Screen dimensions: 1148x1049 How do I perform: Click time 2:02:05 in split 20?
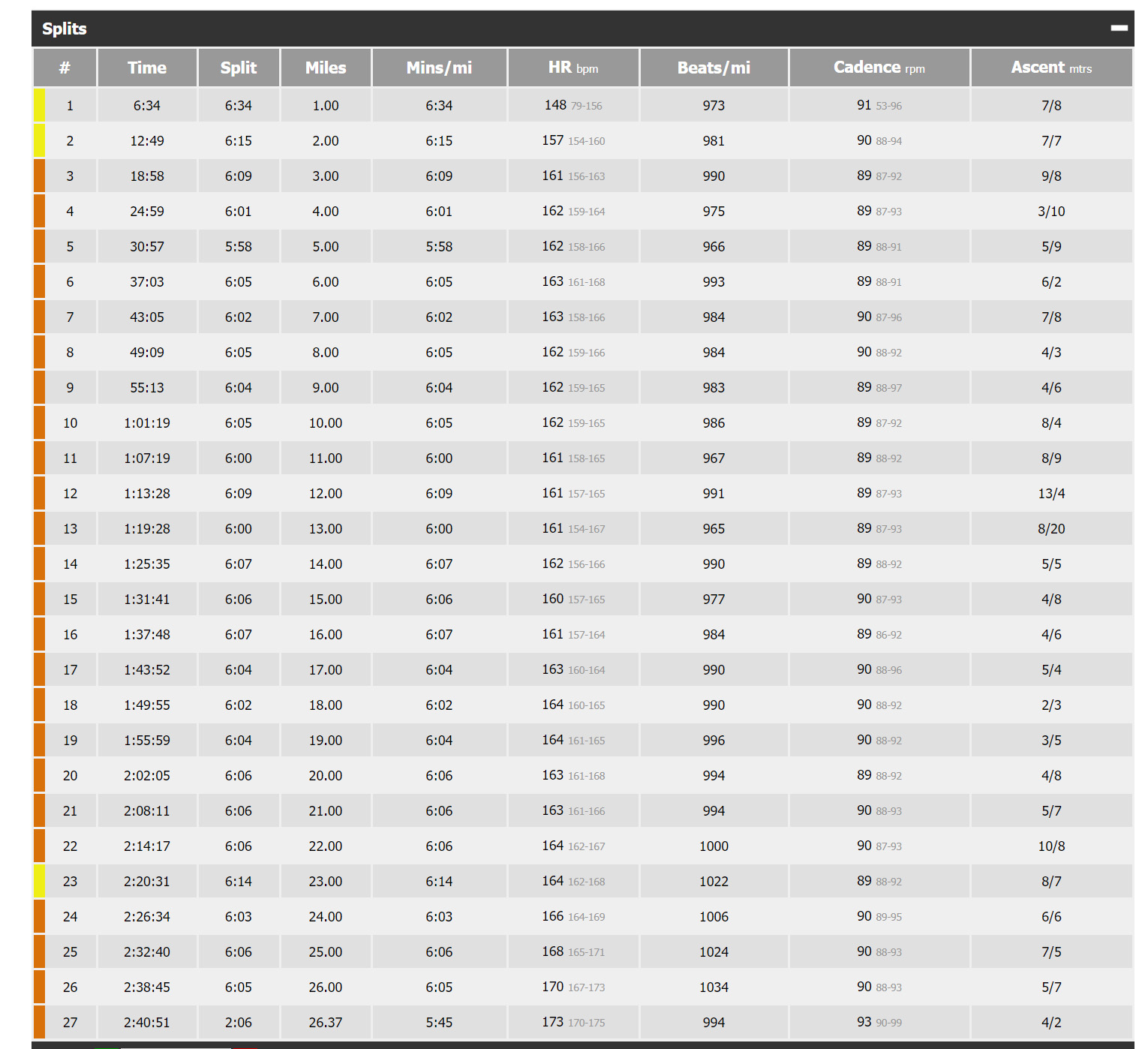click(x=147, y=776)
